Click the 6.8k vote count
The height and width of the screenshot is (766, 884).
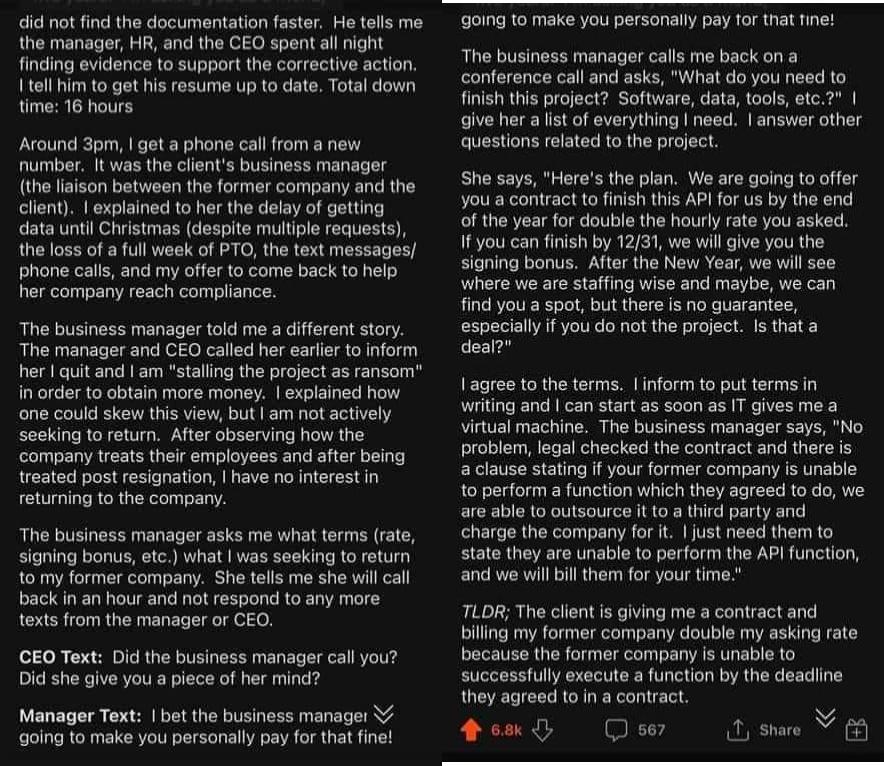(506, 730)
